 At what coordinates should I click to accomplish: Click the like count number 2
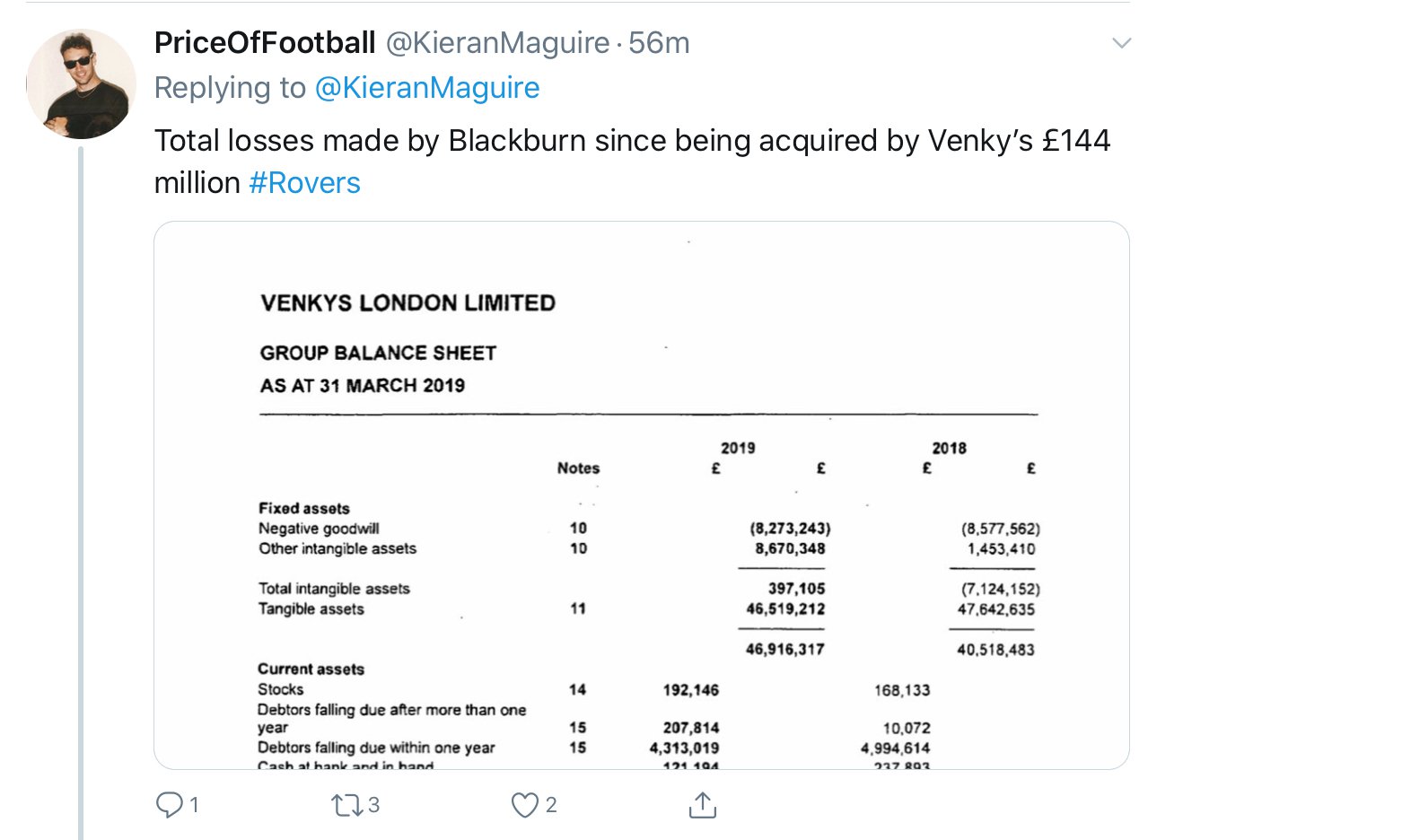pos(551,805)
